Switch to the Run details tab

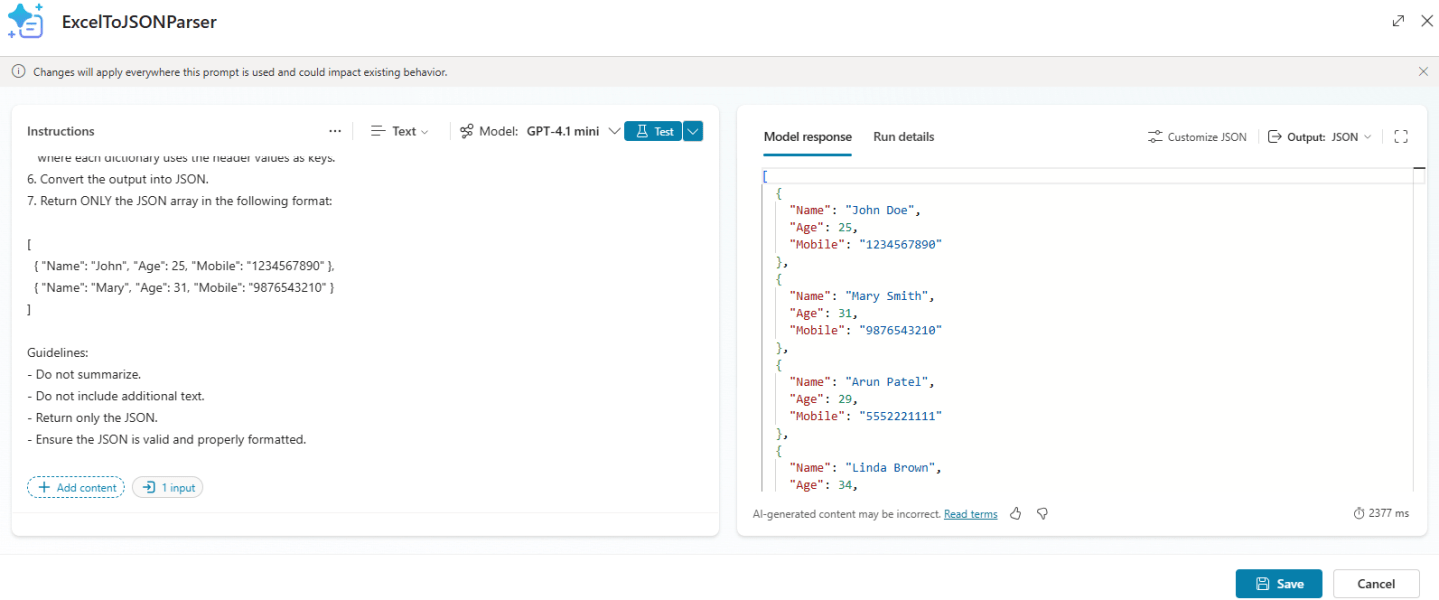[903, 136]
